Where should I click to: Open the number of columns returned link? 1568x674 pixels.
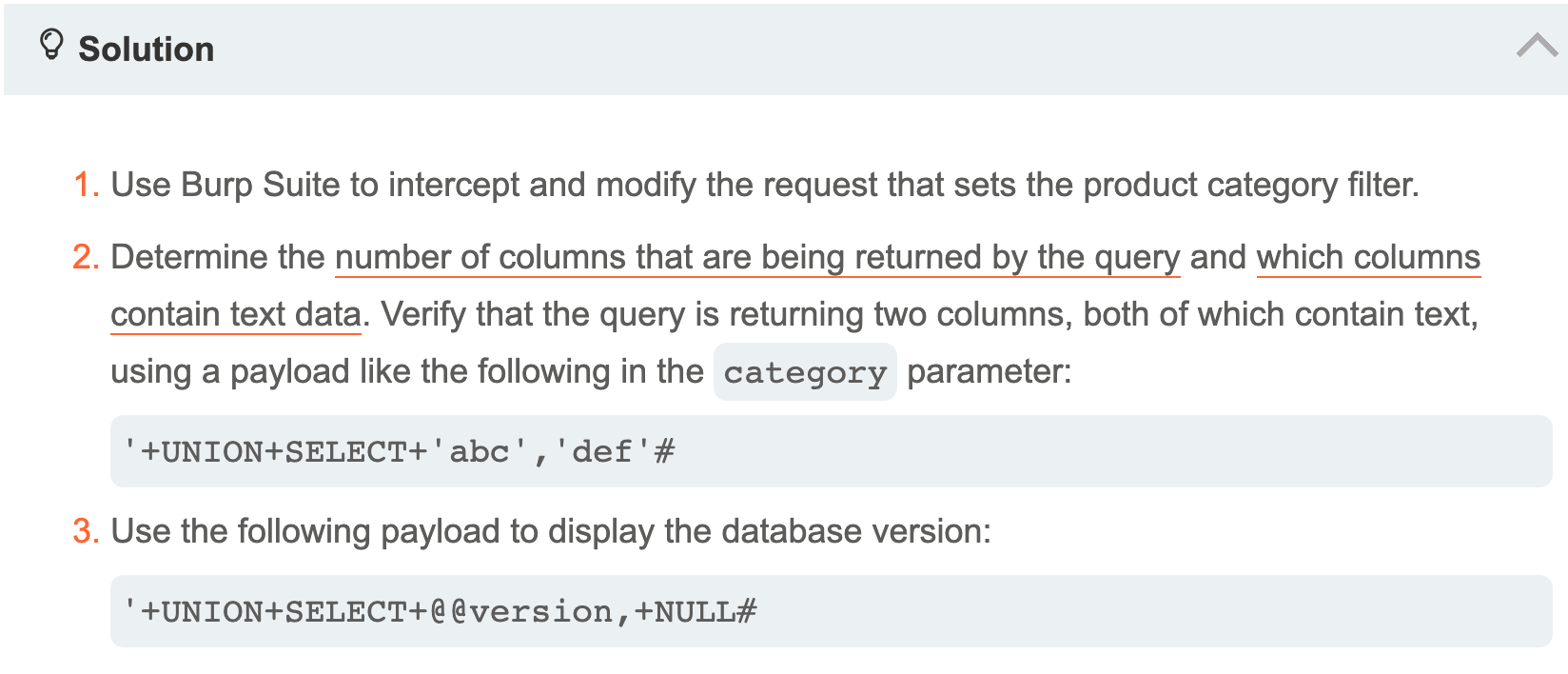pyautogui.click(x=756, y=258)
